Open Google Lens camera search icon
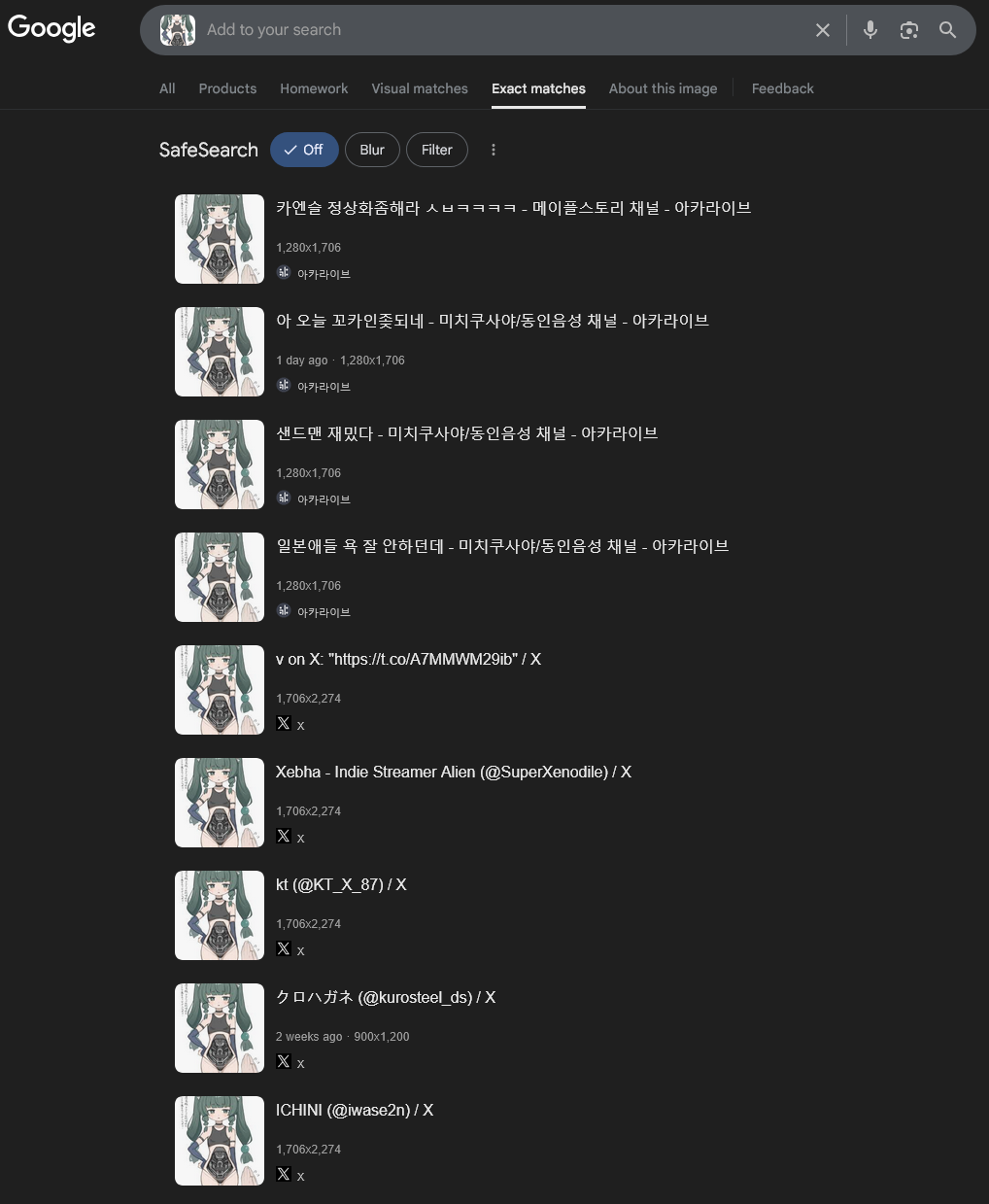989x1204 pixels. click(909, 30)
